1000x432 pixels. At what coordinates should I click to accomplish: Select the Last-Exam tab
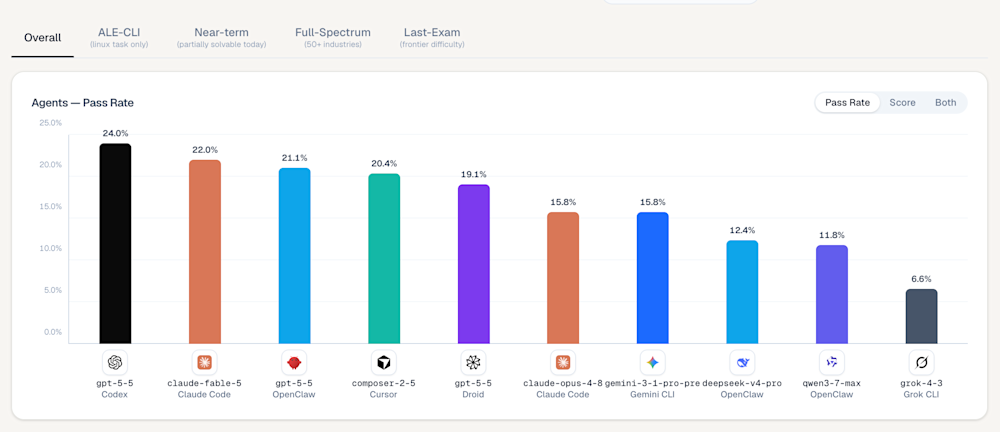click(432, 37)
